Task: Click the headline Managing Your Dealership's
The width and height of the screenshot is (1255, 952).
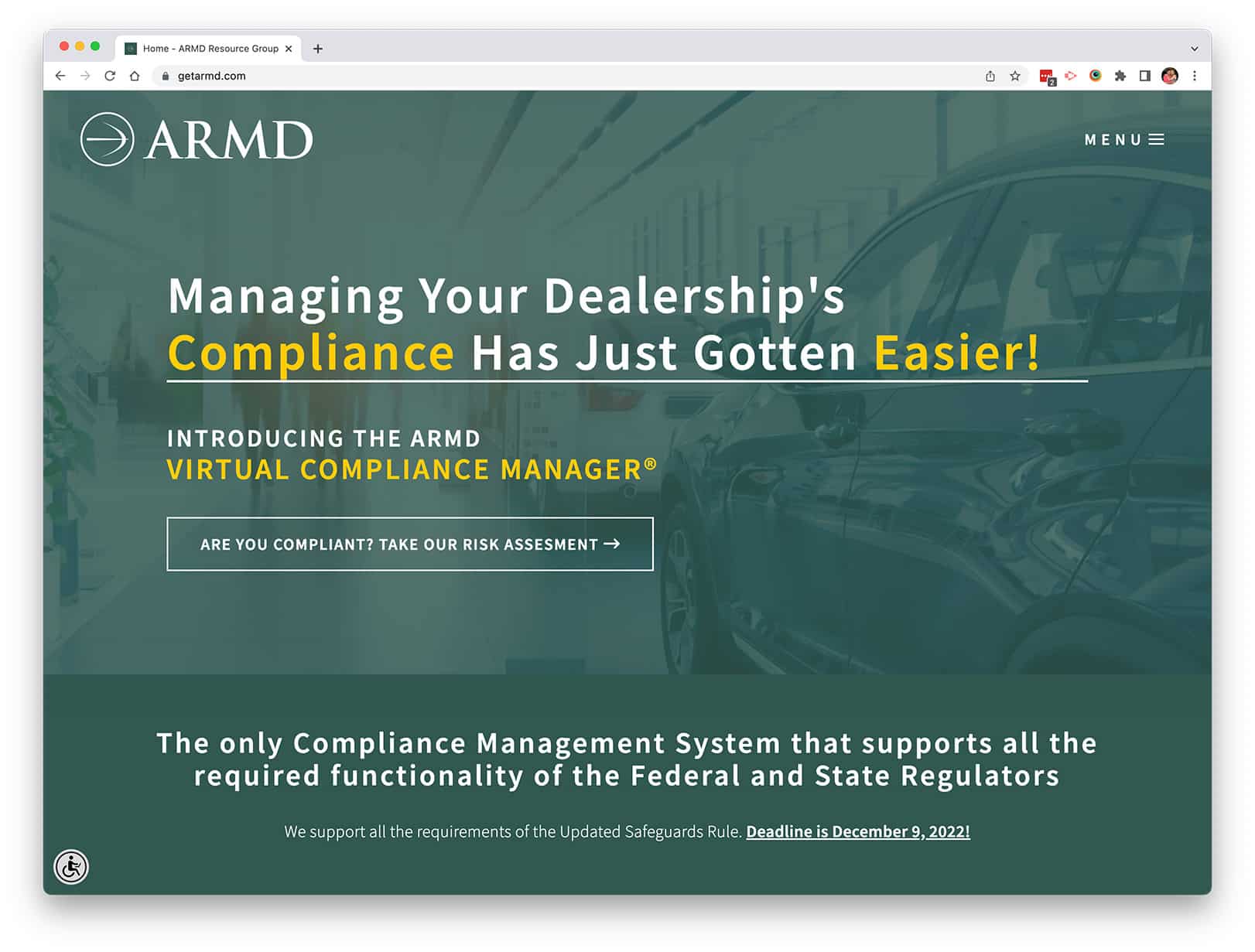Action: pyautogui.click(x=506, y=295)
